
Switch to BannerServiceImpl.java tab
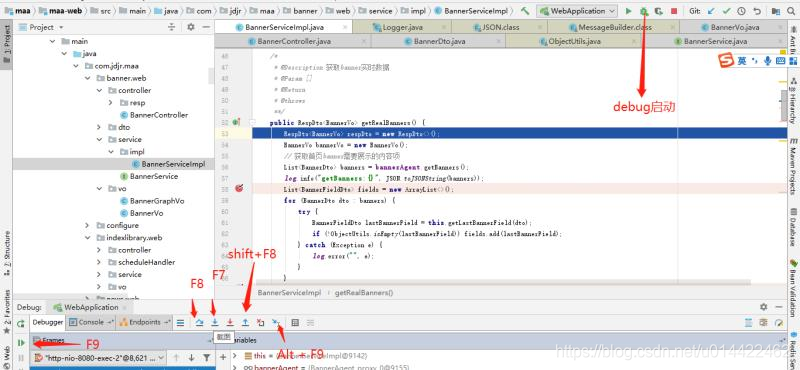tap(284, 27)
